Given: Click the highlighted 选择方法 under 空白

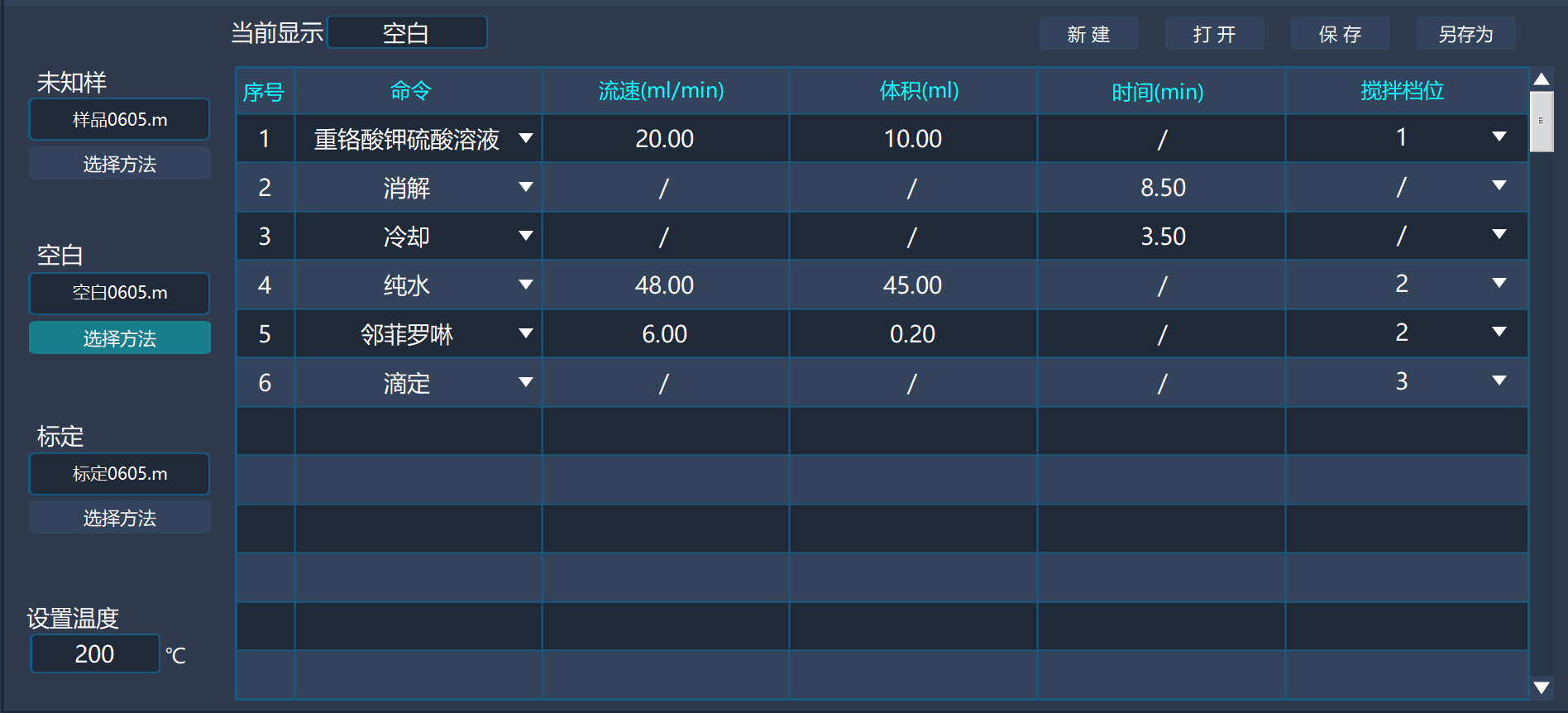Looking at the screenshot, I should (x=119, y=337).
